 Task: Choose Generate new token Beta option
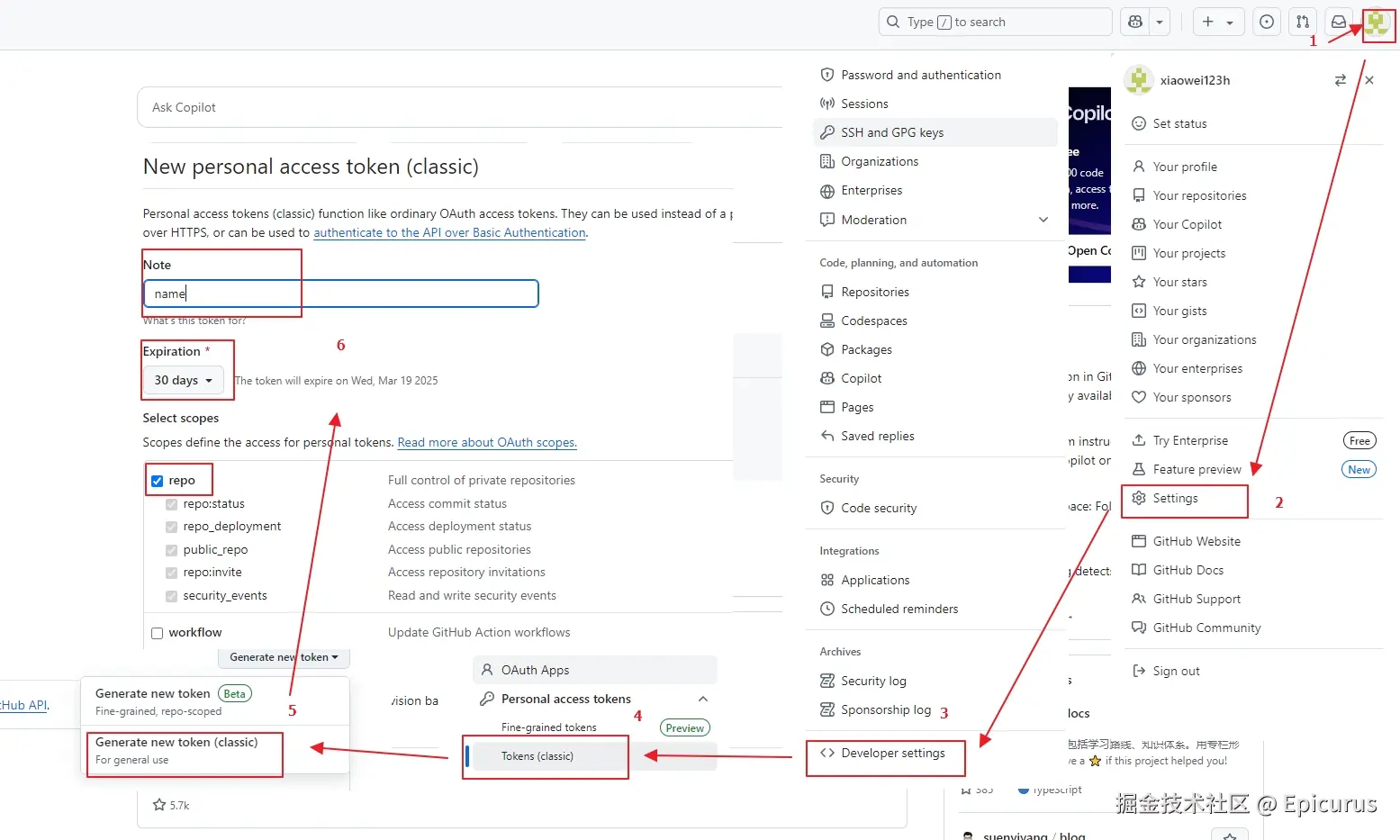215,702
